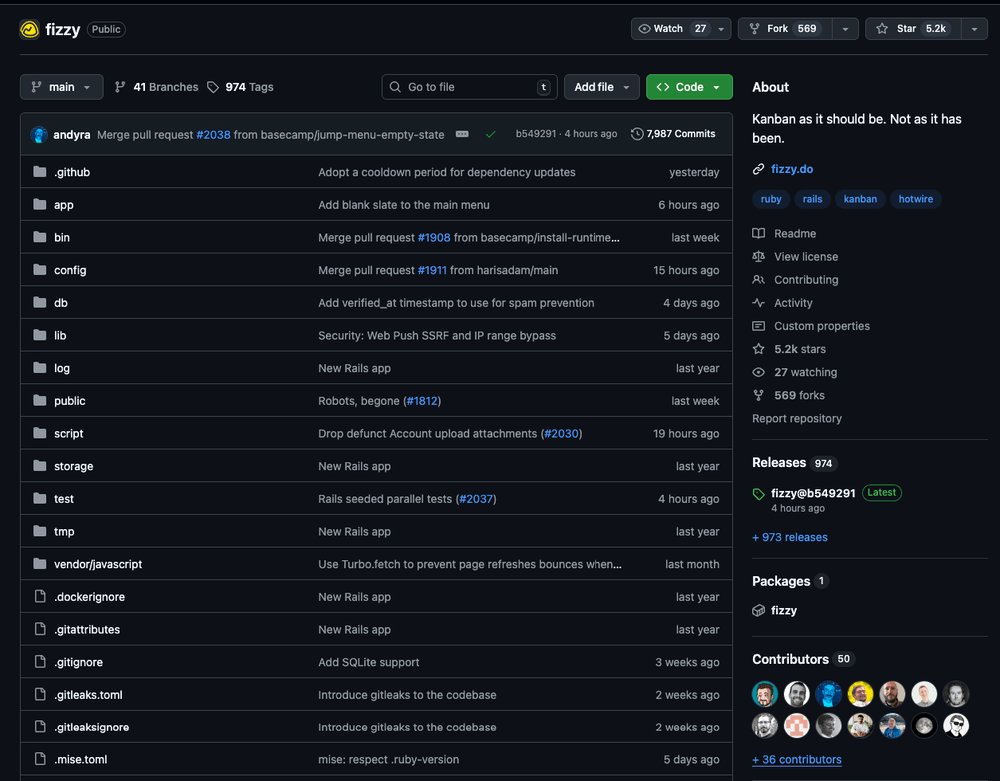
Task: Click the last contributor avatar with sunglasses
Action: [x=956, y=725]
